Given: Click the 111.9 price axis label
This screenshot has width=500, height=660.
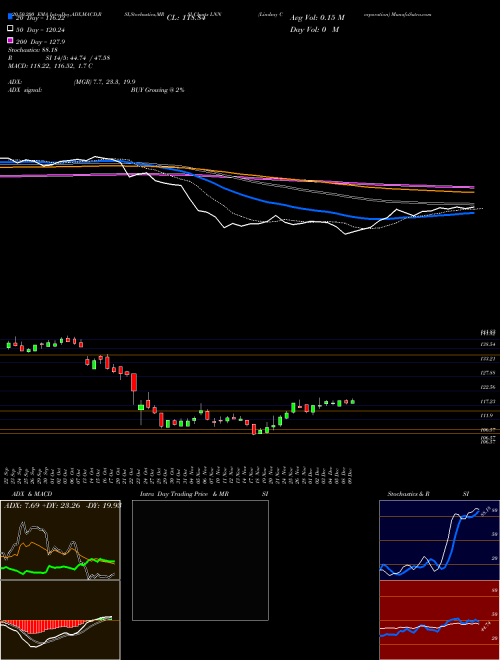Looking at the screenshot, I should click(x=487, y=415).
